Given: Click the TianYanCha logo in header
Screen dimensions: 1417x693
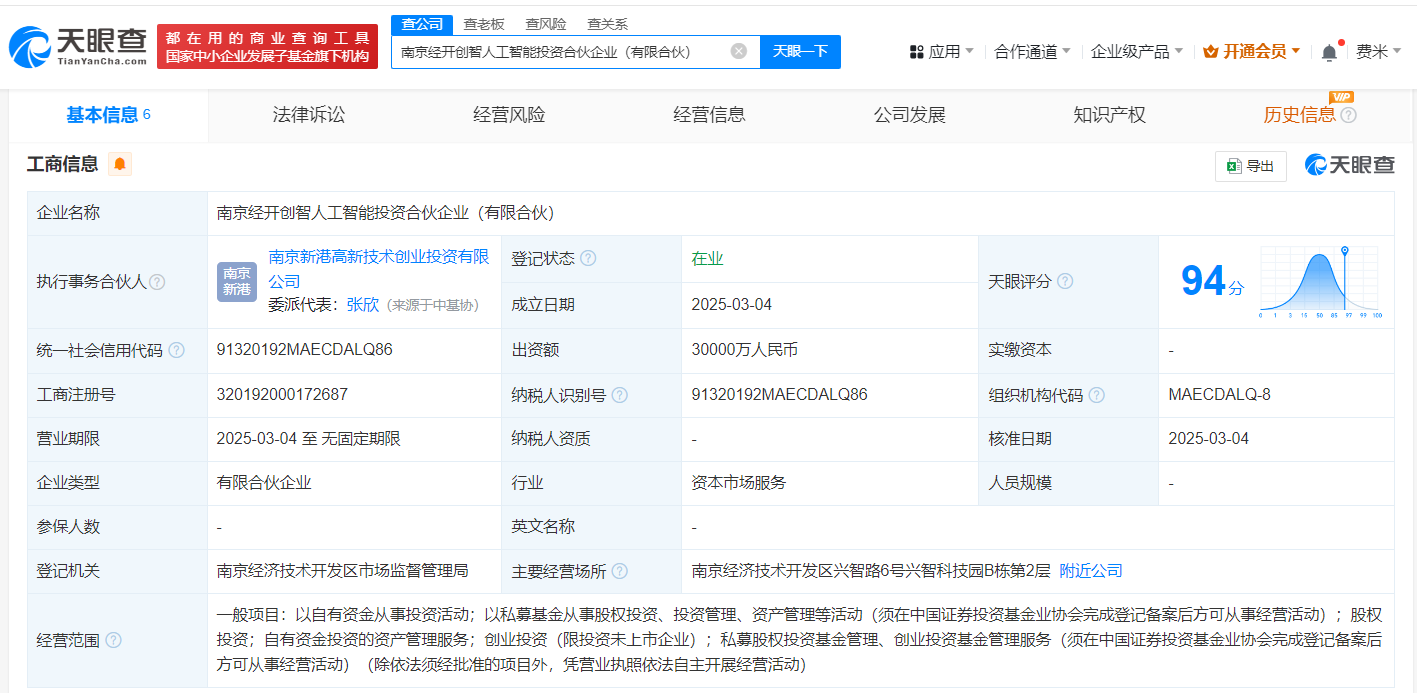Looking at the screenshot, I should (x=78, y=46).
